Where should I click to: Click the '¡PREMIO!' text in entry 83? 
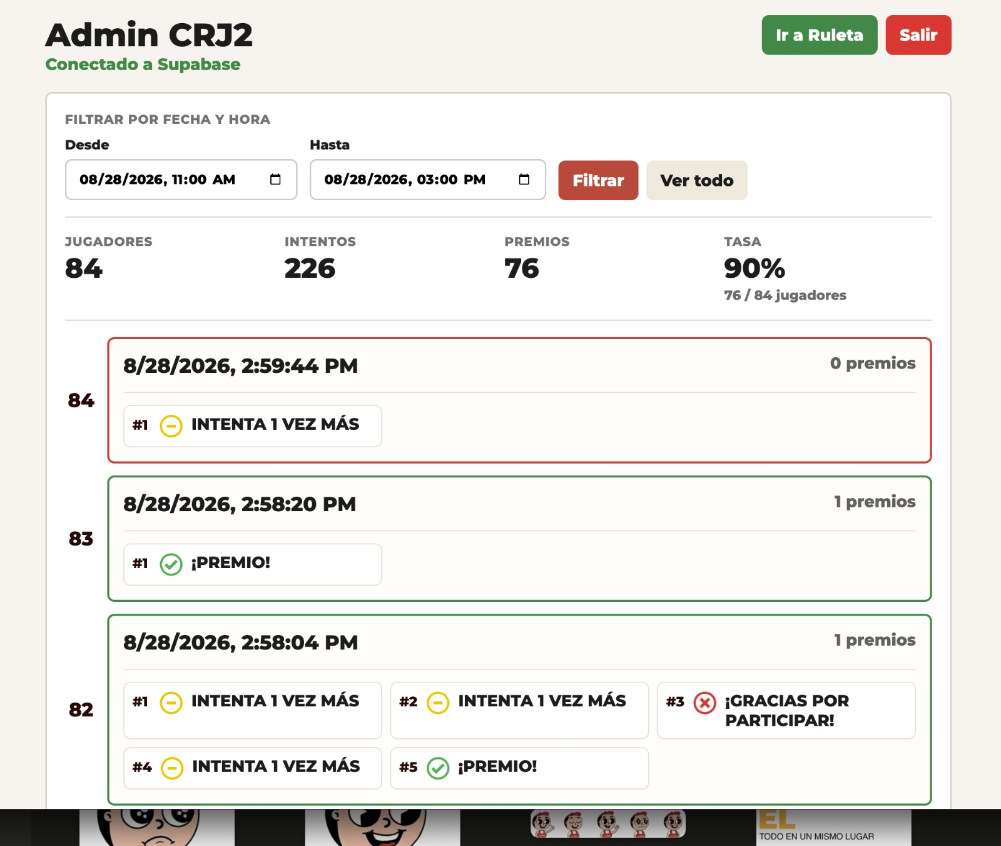pyautogui.click(x=230, y=563)
